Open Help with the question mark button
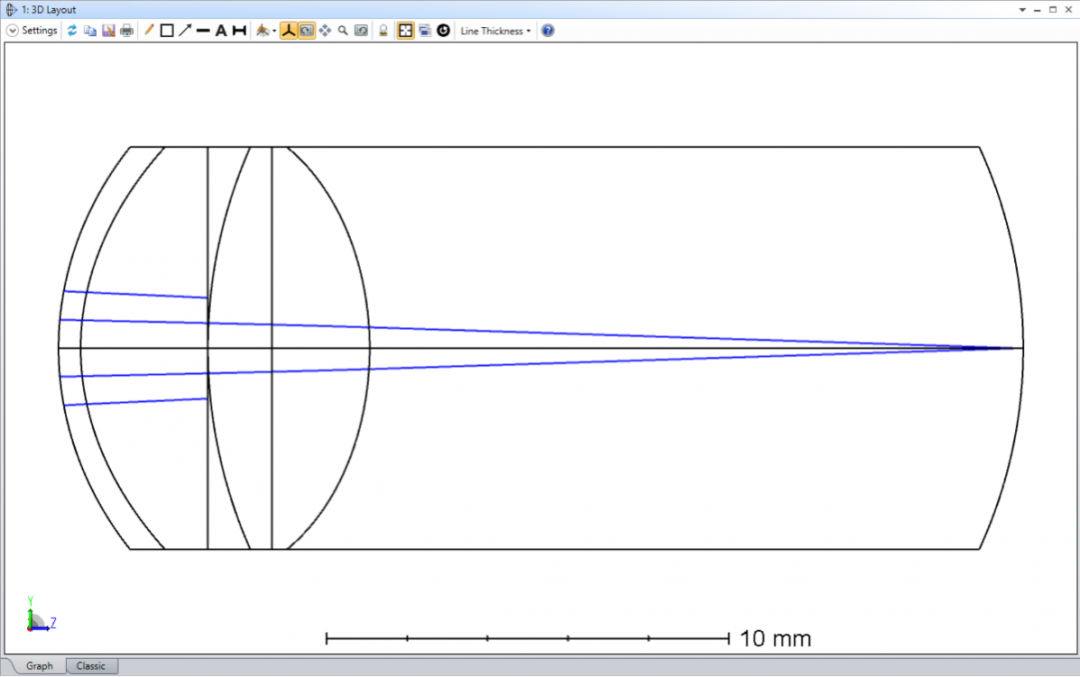 [x=547, y=30]
